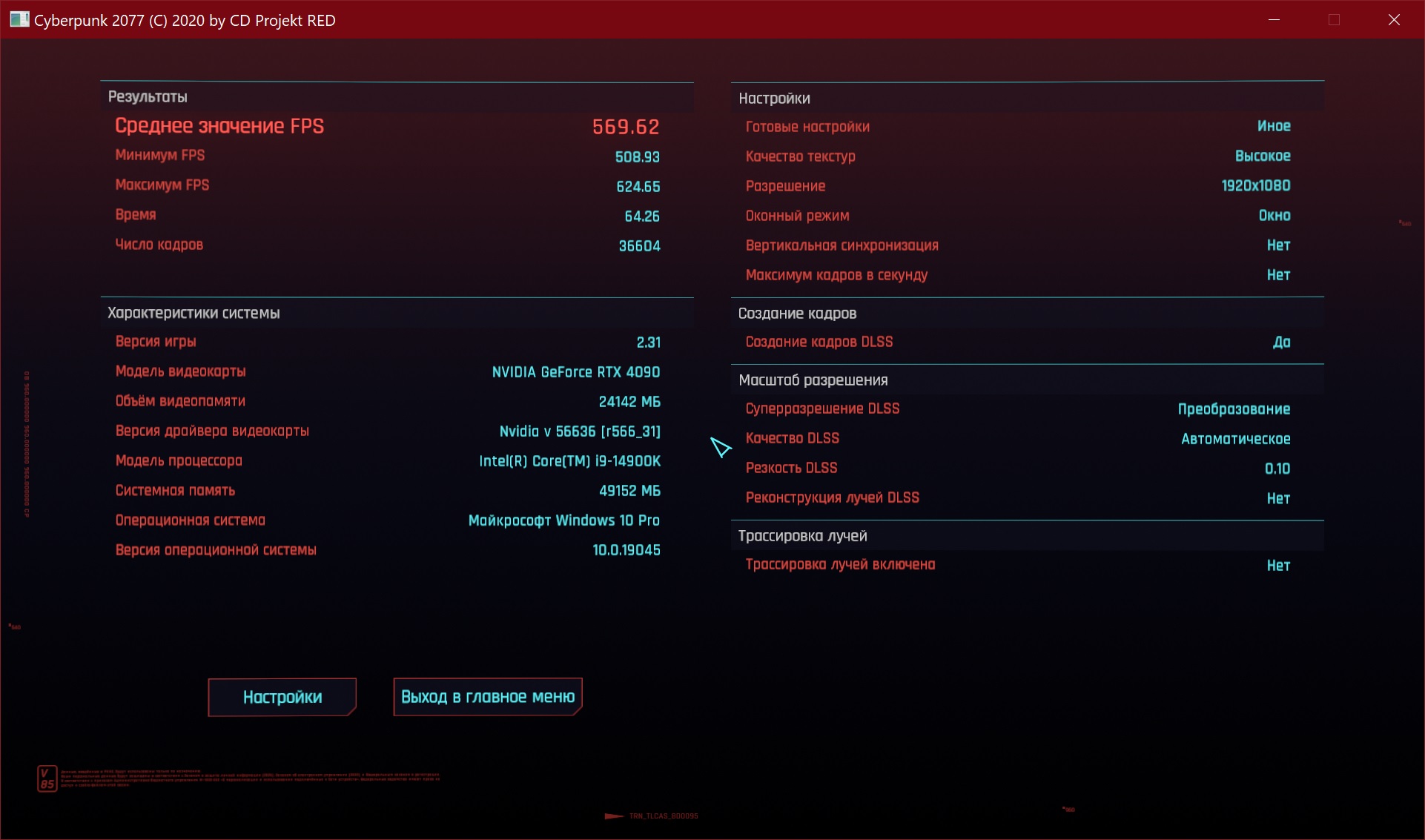Click the Характеристики системы section header
This screenshot has height=840, width=1425.
194,313
